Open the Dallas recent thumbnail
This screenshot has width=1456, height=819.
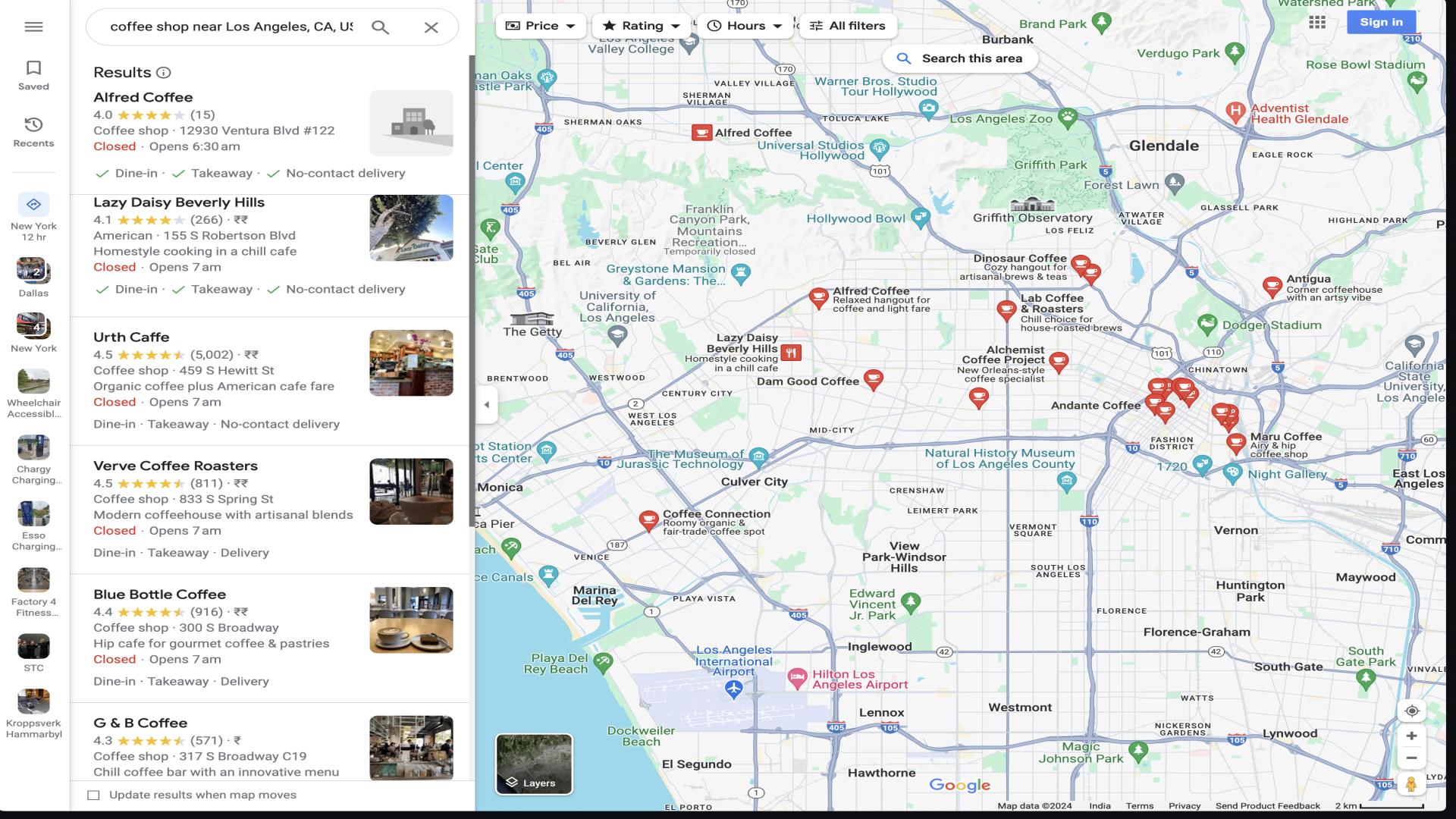[x=33, y=278]
